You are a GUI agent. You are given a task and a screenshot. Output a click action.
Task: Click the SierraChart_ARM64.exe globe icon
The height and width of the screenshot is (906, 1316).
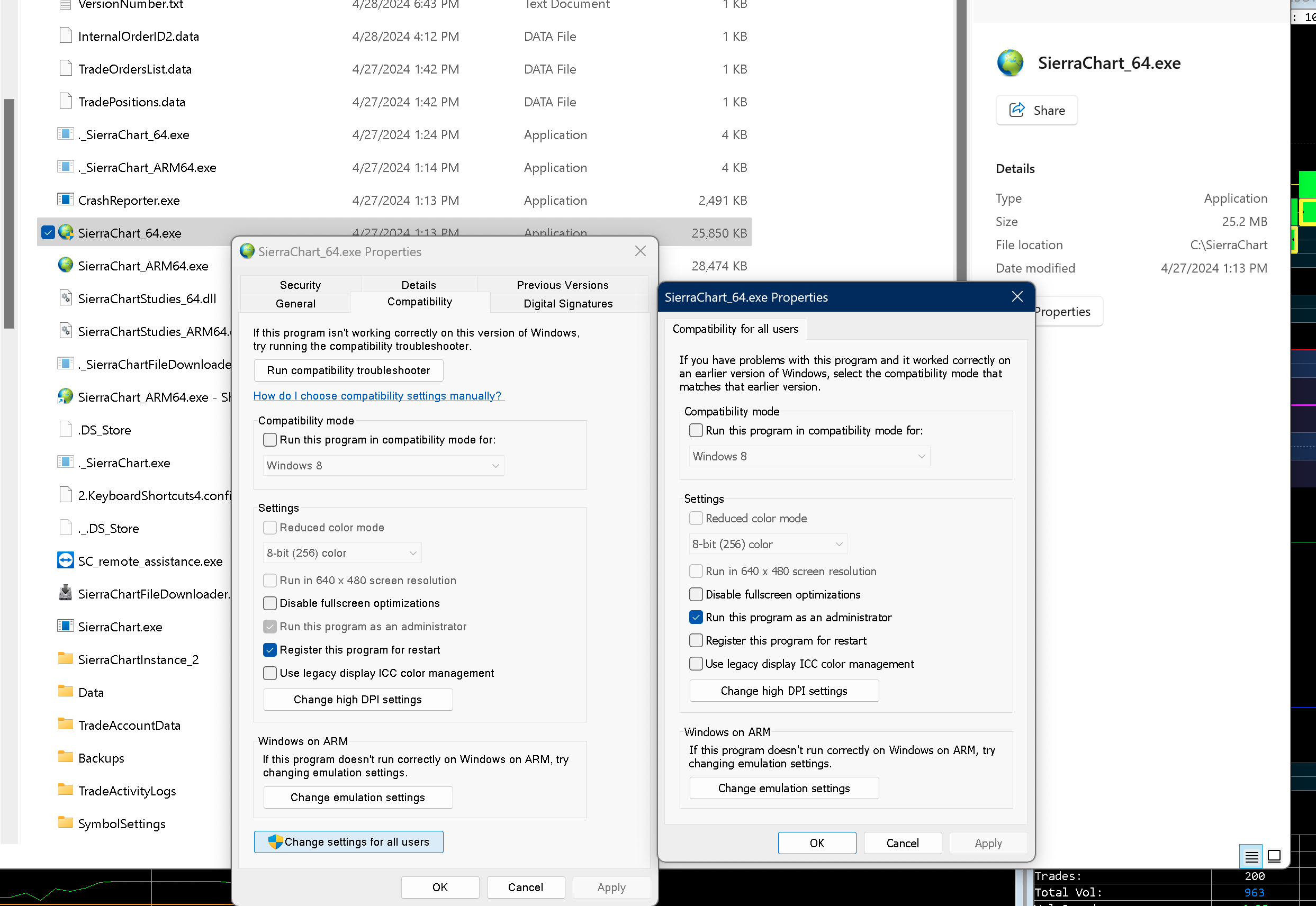pos(65,265)
